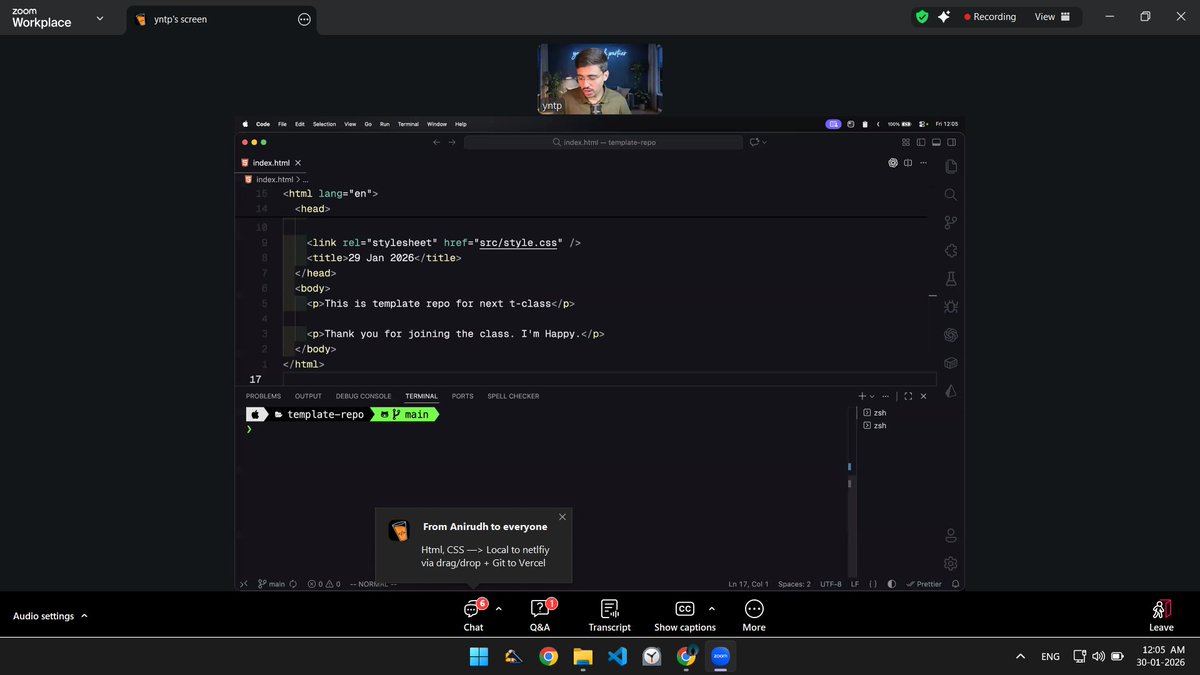Show captions in Zoom toolbar
Image resolution: width=1200 pixels, height=675 pixels.
tap(685, 615)
